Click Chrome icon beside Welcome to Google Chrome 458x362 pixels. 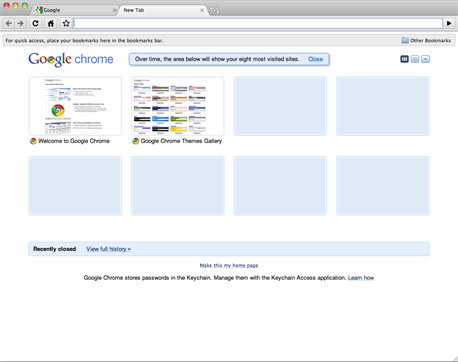click(33, 141)
